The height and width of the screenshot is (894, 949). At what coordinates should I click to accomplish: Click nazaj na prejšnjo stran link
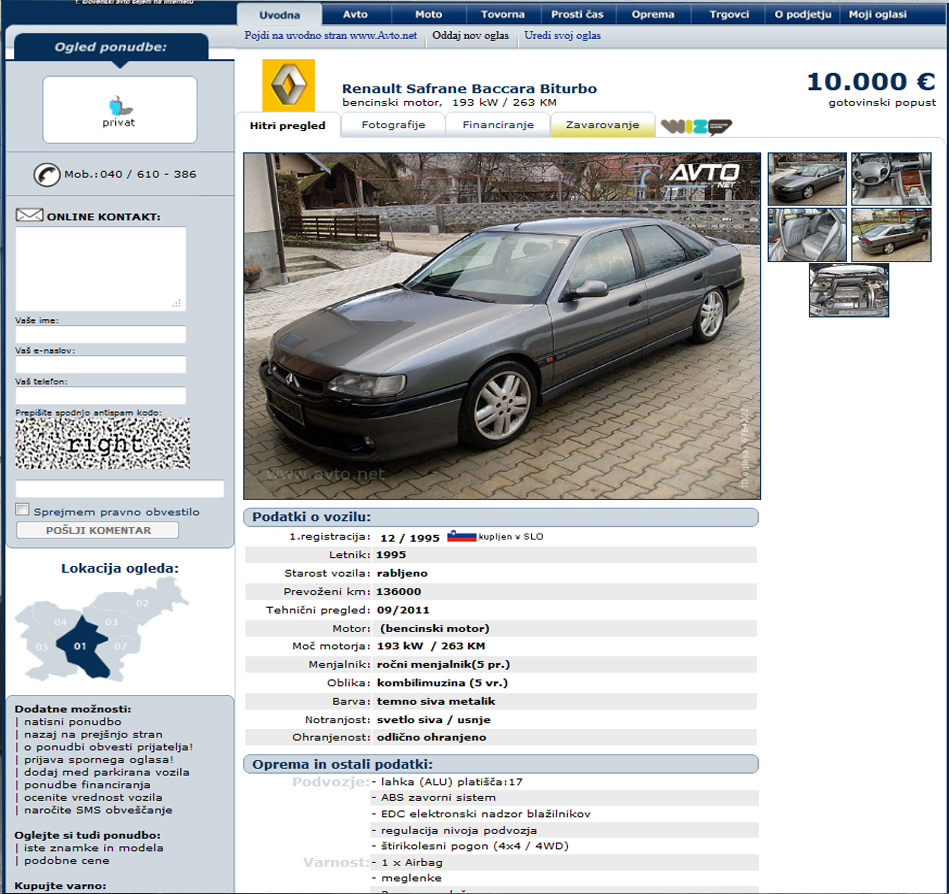(93, 734)
